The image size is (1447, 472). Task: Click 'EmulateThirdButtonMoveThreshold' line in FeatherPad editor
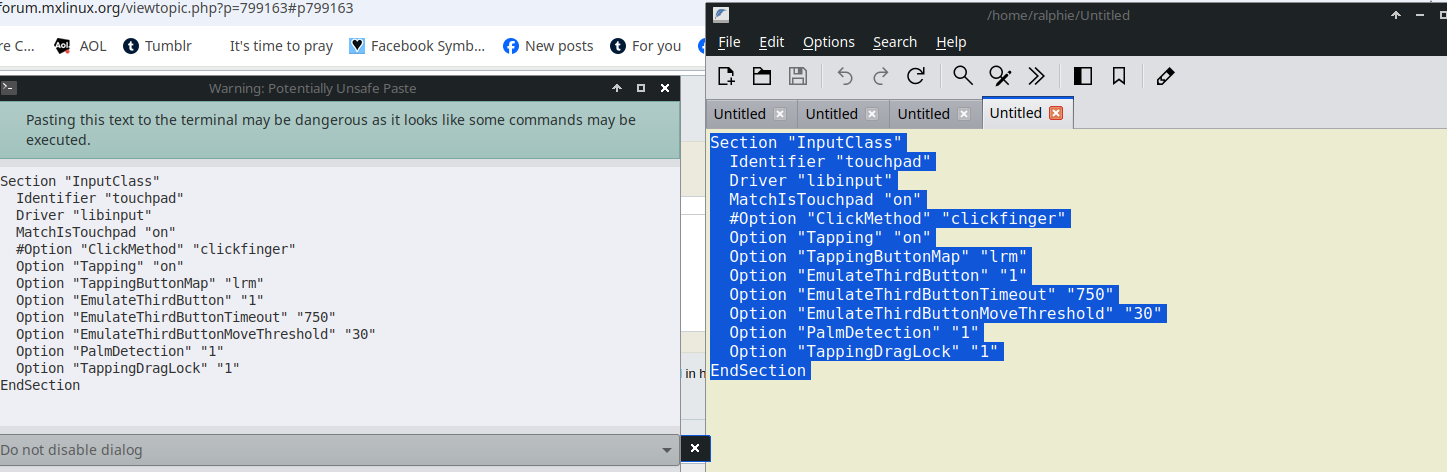pyautogui.click(x=946, y=313)
